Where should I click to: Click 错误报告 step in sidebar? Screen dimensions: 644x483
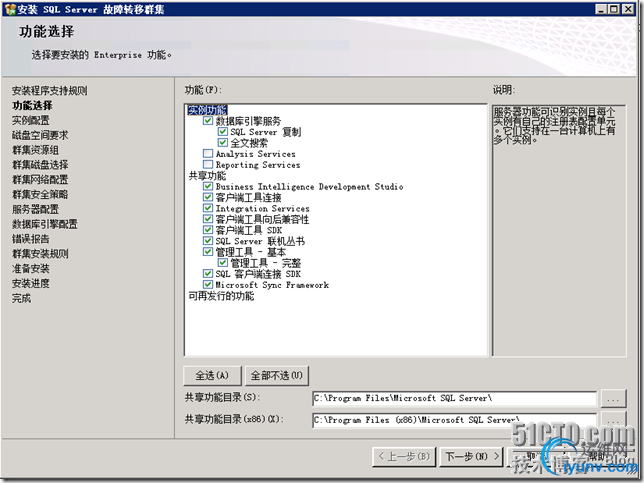[x=30, y=239]
